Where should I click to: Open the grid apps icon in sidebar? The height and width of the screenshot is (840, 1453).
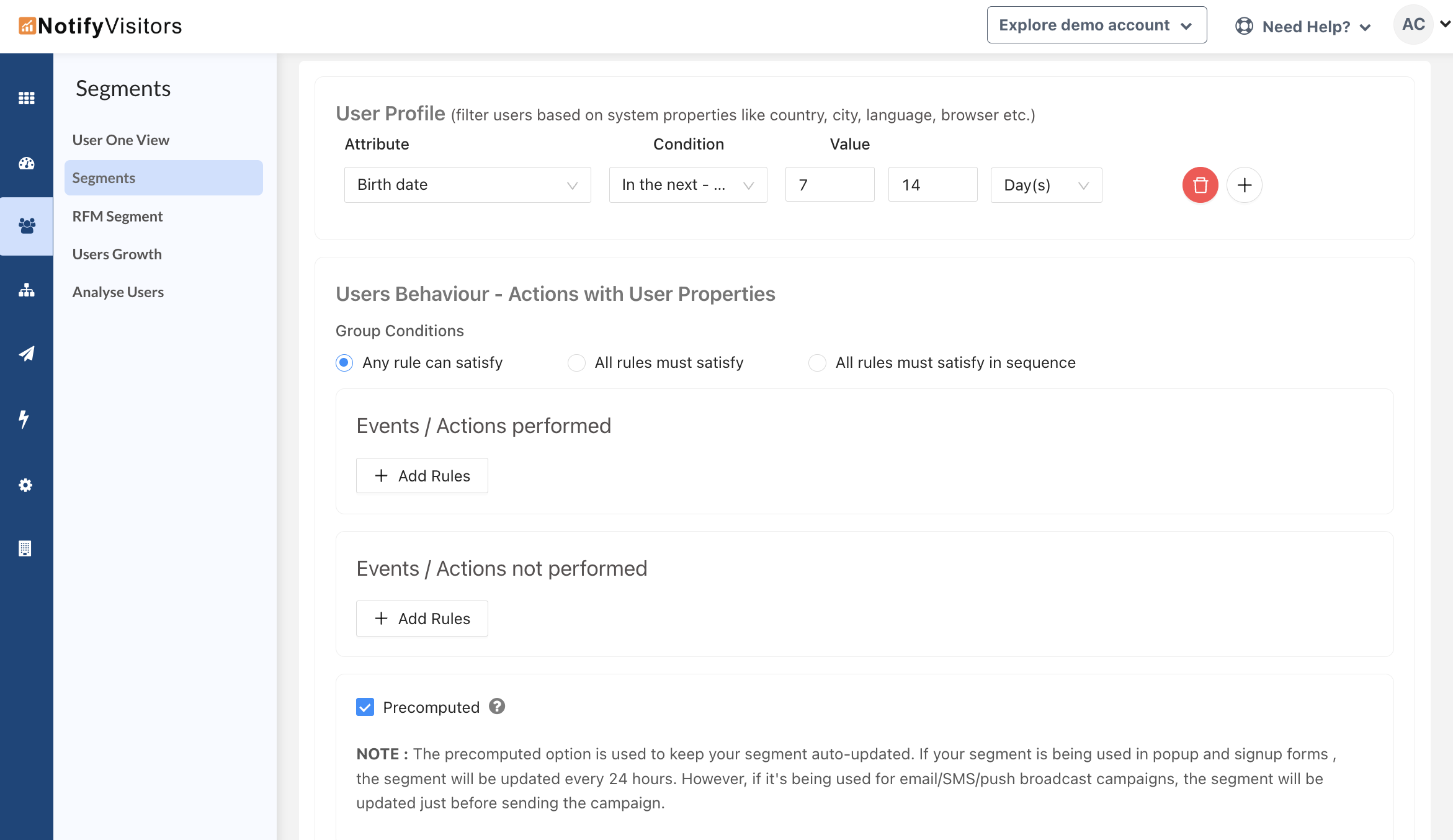[26, 98]
